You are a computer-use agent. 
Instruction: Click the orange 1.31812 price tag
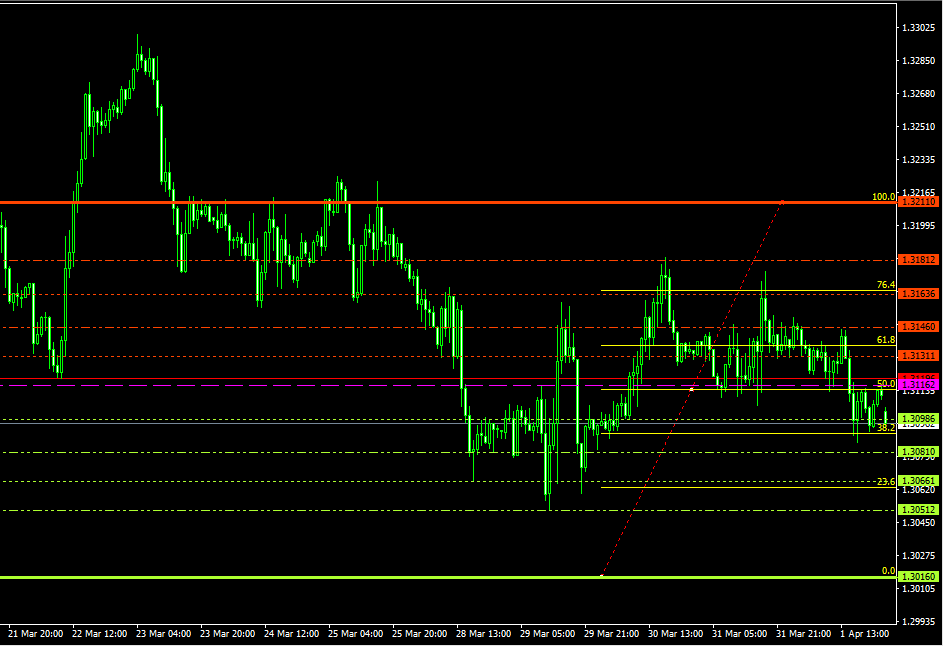pos(918,260)
